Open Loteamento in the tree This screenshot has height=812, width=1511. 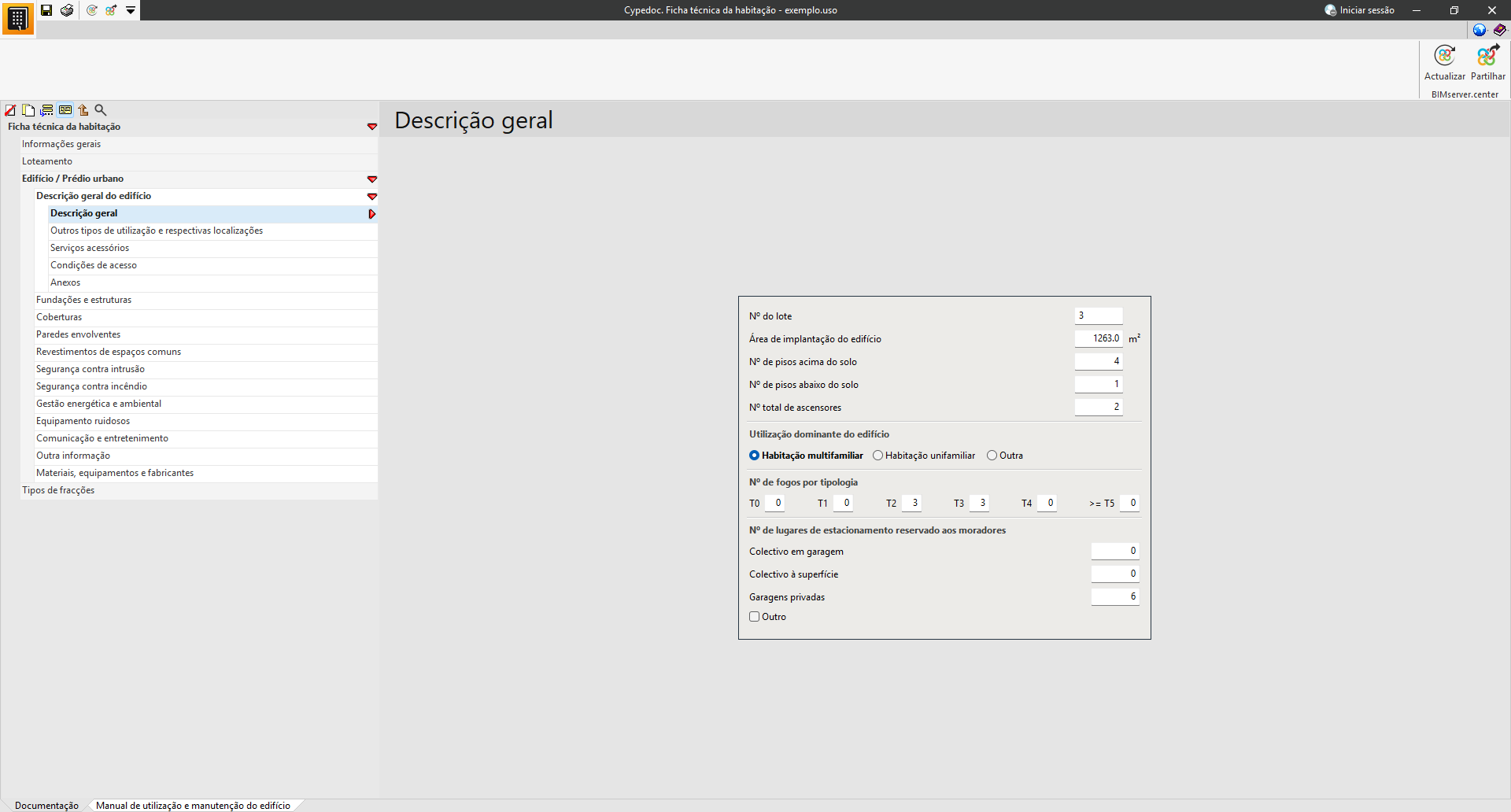[x=199, y=161]
